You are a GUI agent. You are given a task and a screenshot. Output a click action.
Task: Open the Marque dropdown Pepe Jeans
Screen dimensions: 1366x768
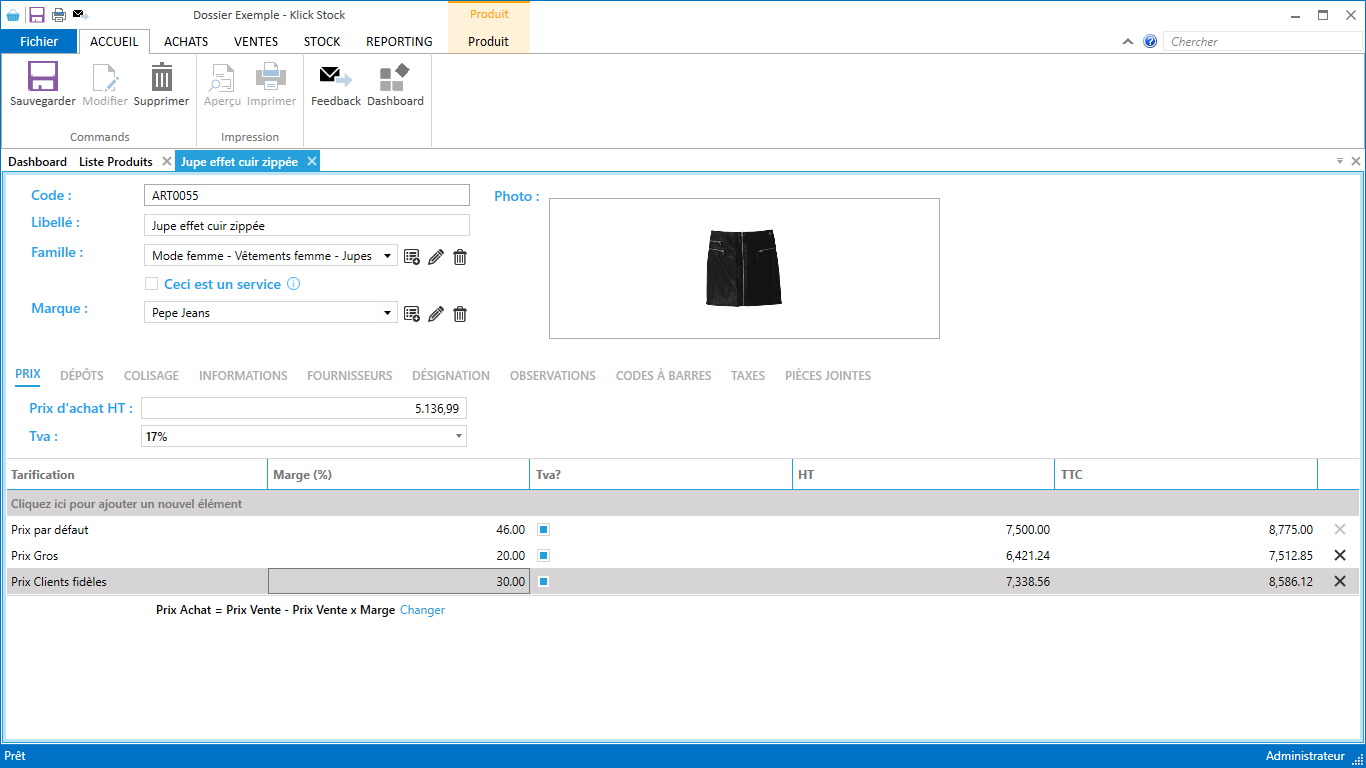388,314
